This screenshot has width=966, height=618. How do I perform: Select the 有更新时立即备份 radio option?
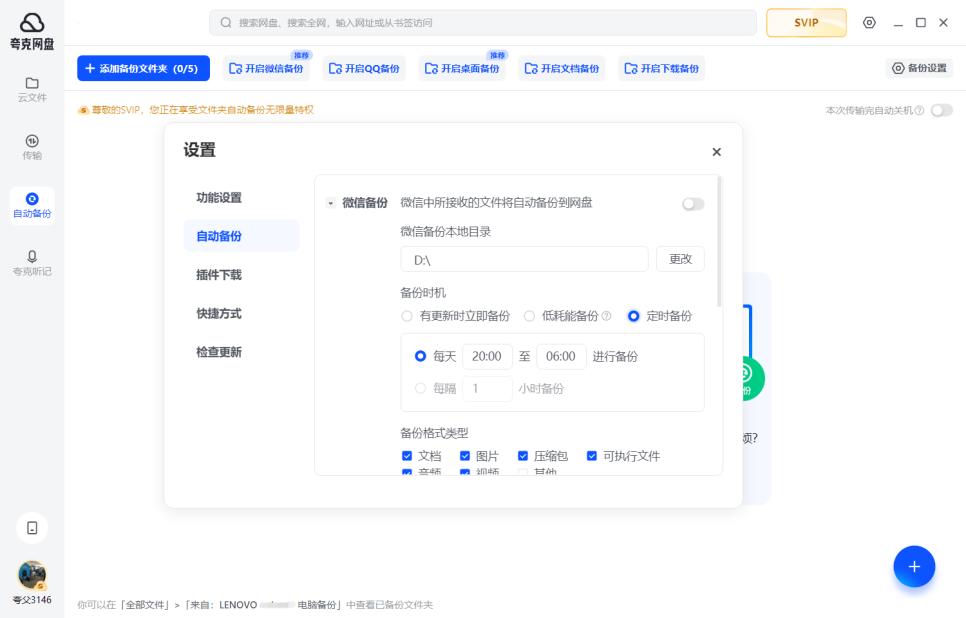(407, 316)
